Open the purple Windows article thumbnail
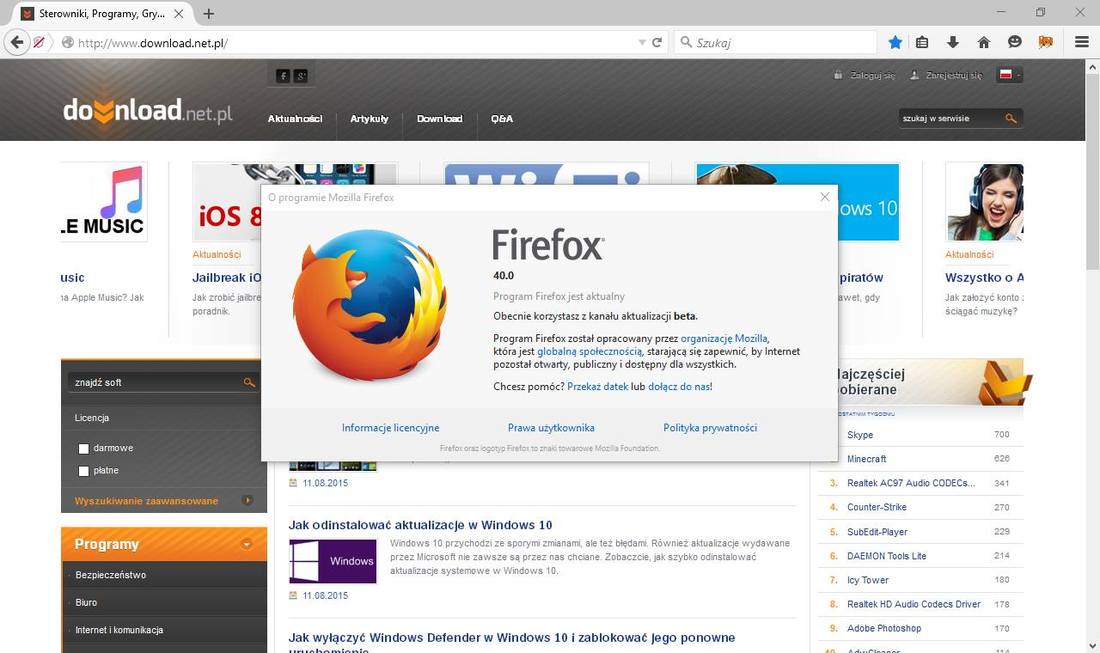The height and width of the screenshot is (653, 1100). [x=333, y=561]
